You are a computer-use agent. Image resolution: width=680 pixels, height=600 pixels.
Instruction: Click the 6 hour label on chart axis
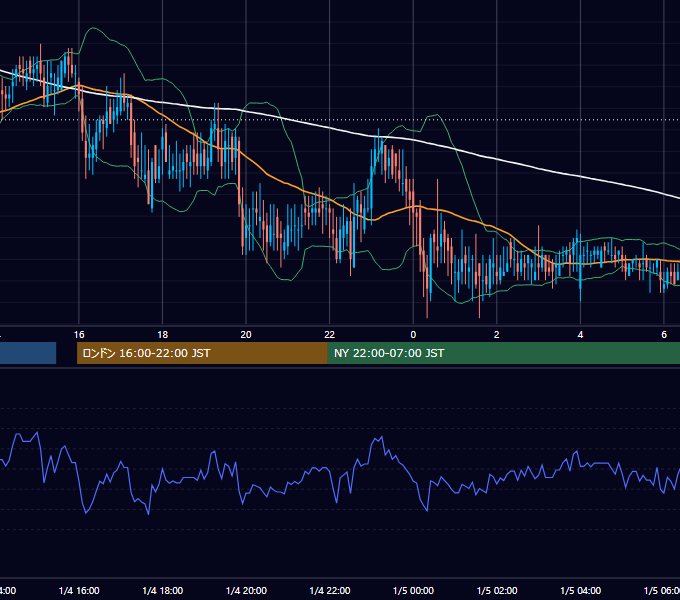tap(664, 335)
